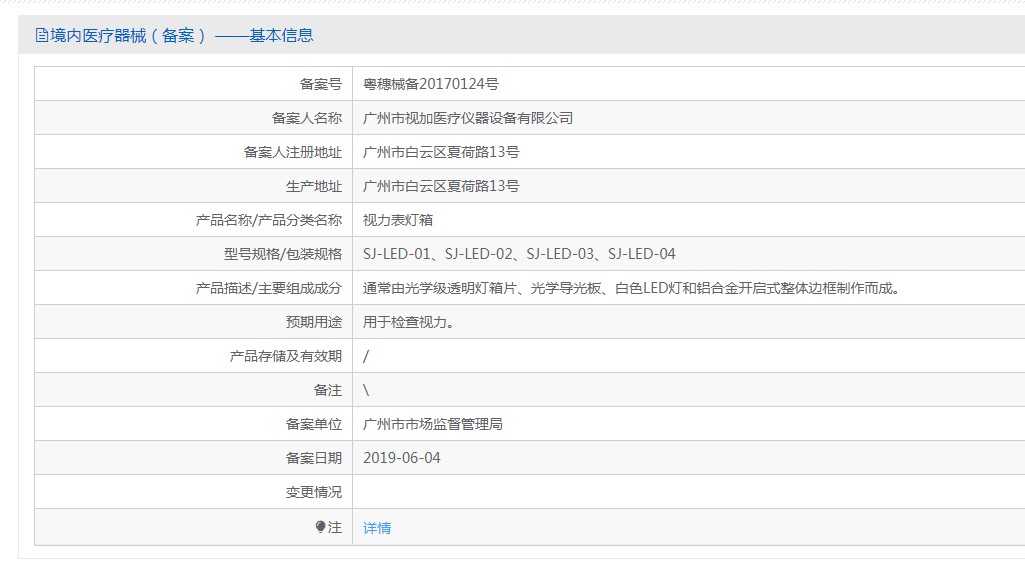Click the company name 广州市视加医疗仪器设备有限公司
Viewport: 1025px width, 580px height.
[x=468, y=118]
